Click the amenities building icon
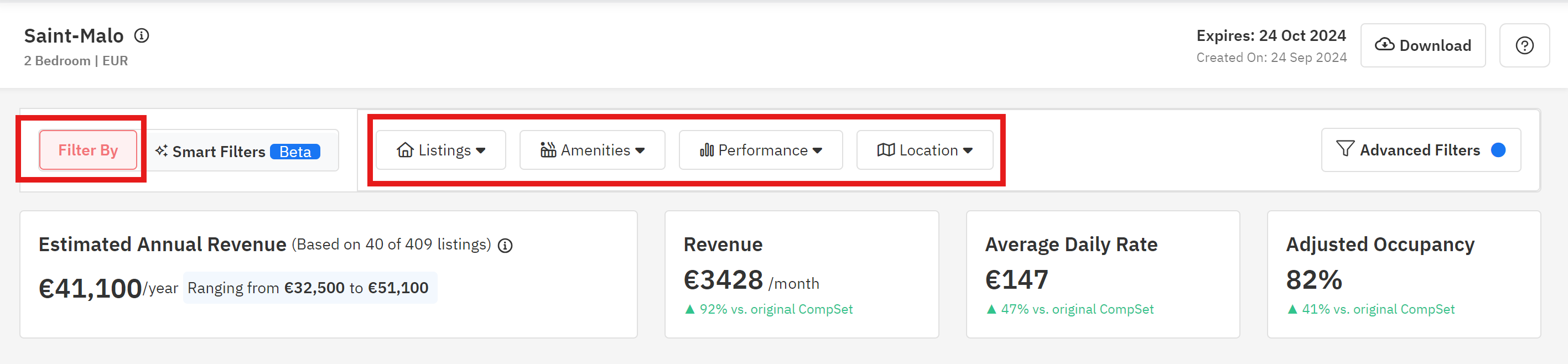Screen dimensions: 1568x364 [x=547, y=150]
